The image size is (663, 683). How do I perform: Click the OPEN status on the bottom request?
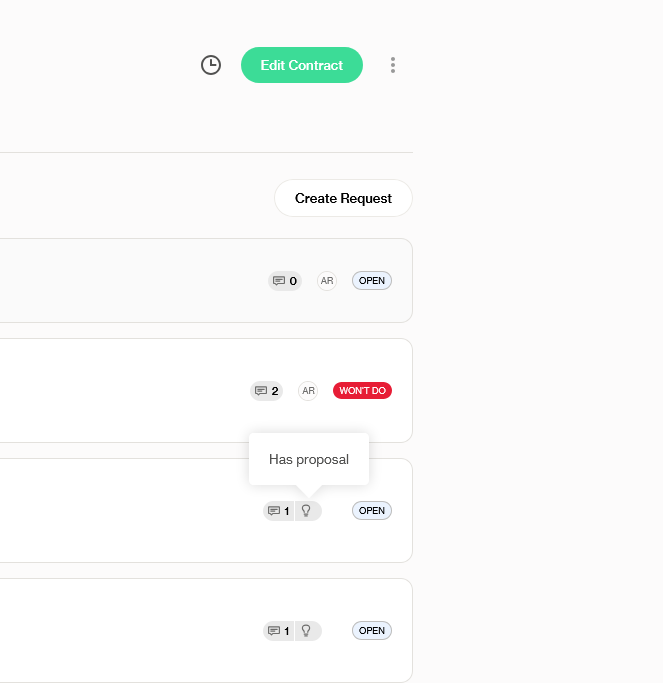(372, 631)
